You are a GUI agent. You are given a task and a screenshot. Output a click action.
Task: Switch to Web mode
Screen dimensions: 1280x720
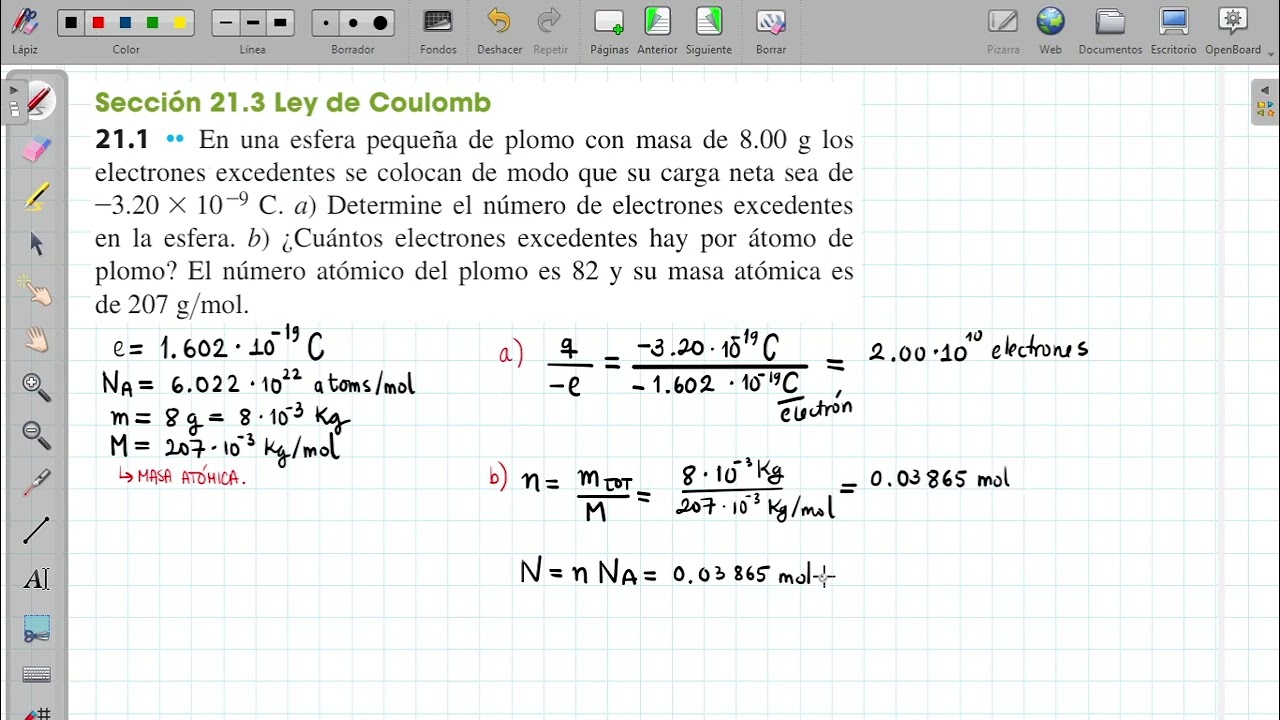tap(1050, 30)
